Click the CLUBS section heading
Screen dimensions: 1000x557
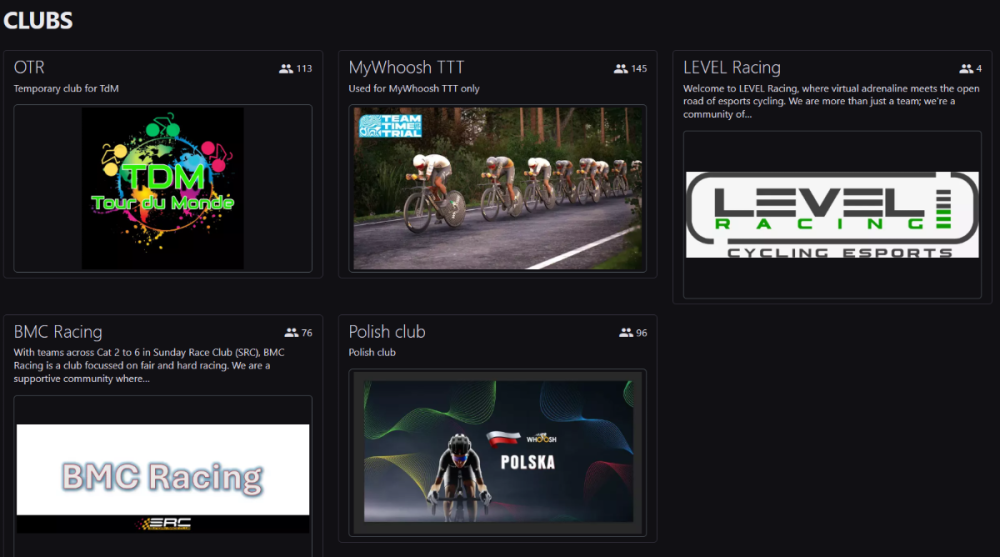[x=38, y=20]
